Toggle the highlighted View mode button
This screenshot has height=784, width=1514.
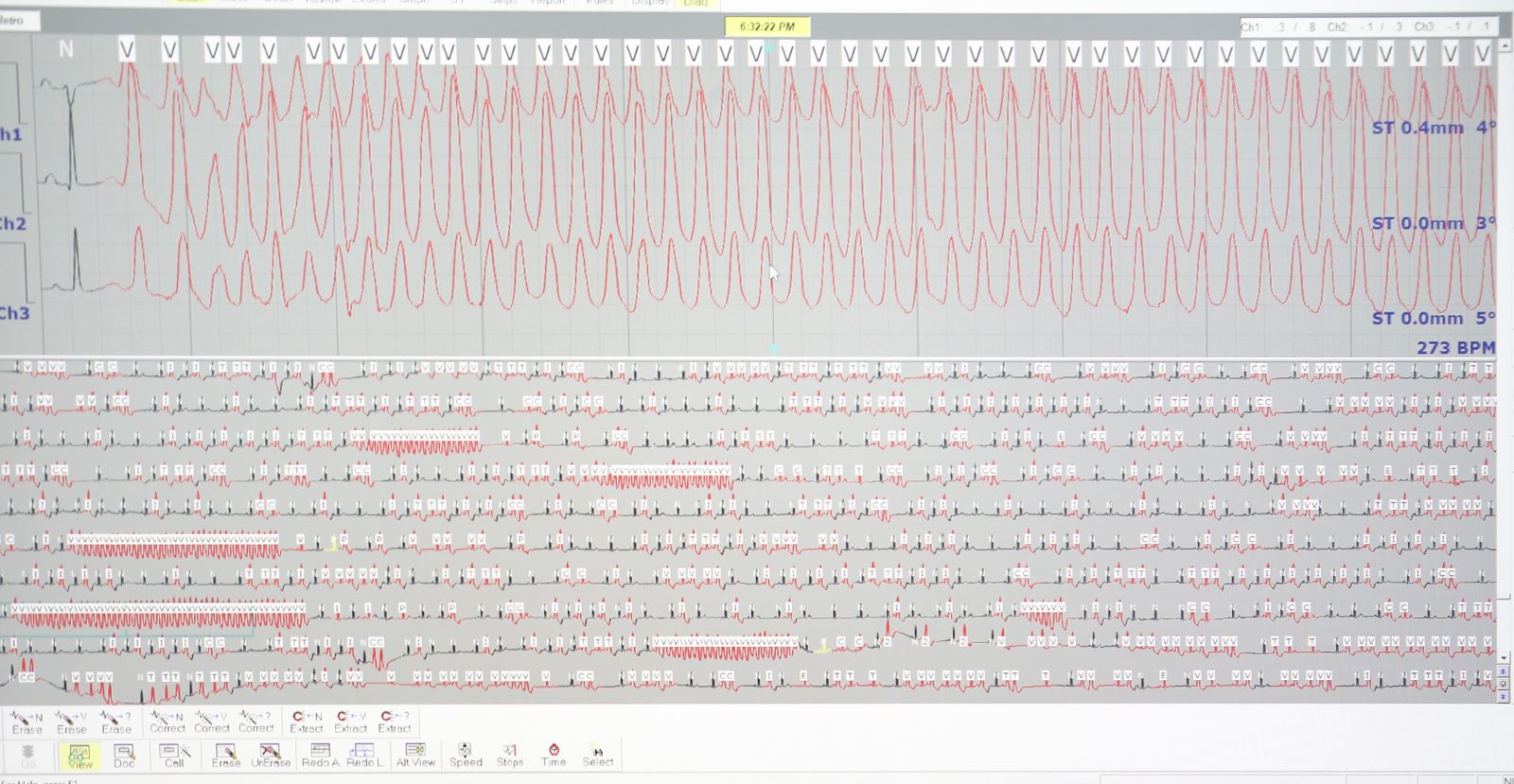point(79,756)
